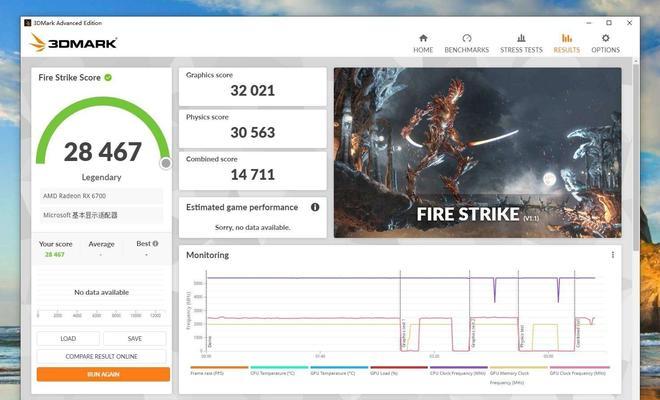Click the Legendary rating label
660x400 pixels.
[x=101, y=177]
